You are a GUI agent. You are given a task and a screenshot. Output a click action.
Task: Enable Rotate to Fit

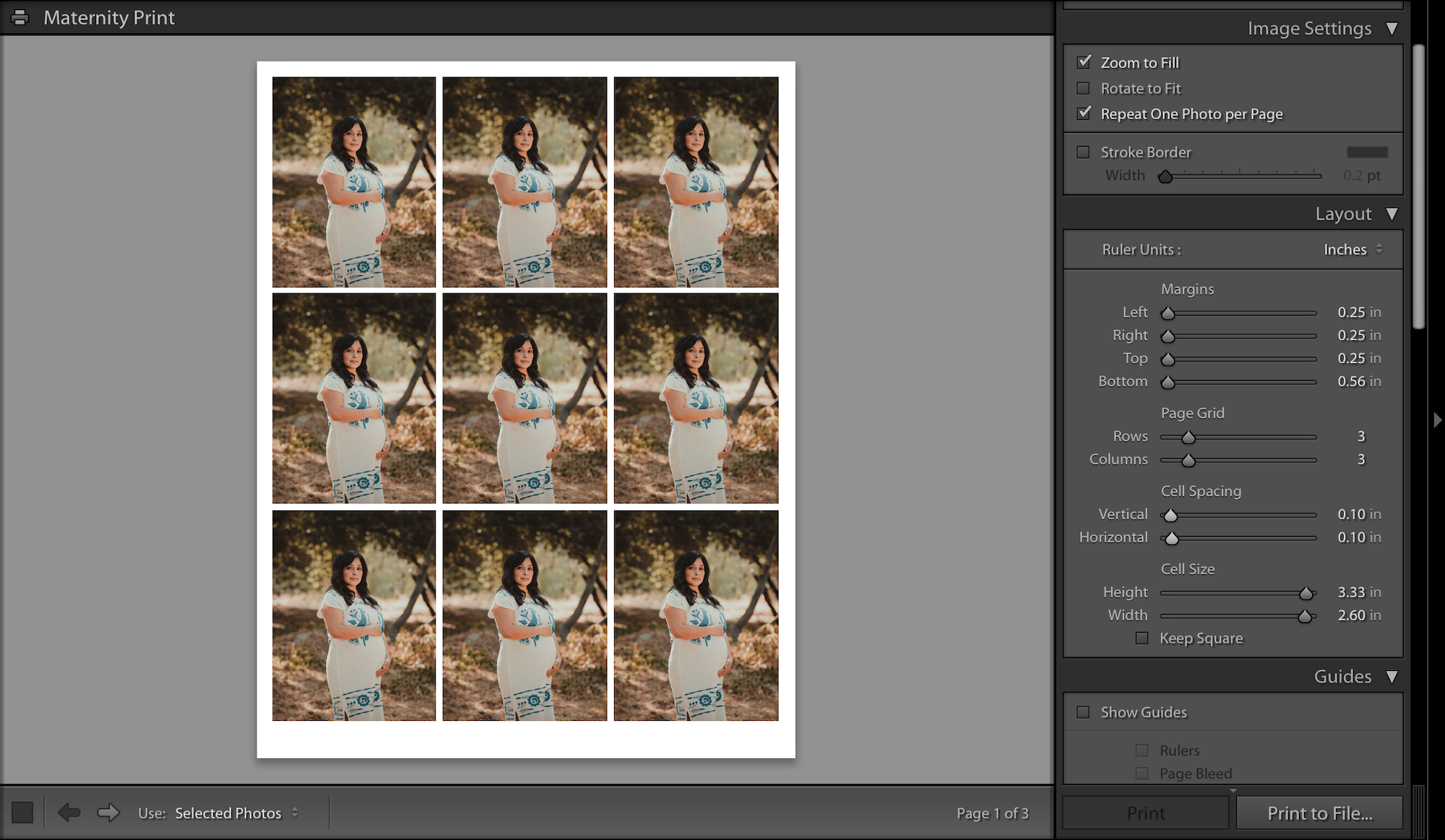[1083, 88]
